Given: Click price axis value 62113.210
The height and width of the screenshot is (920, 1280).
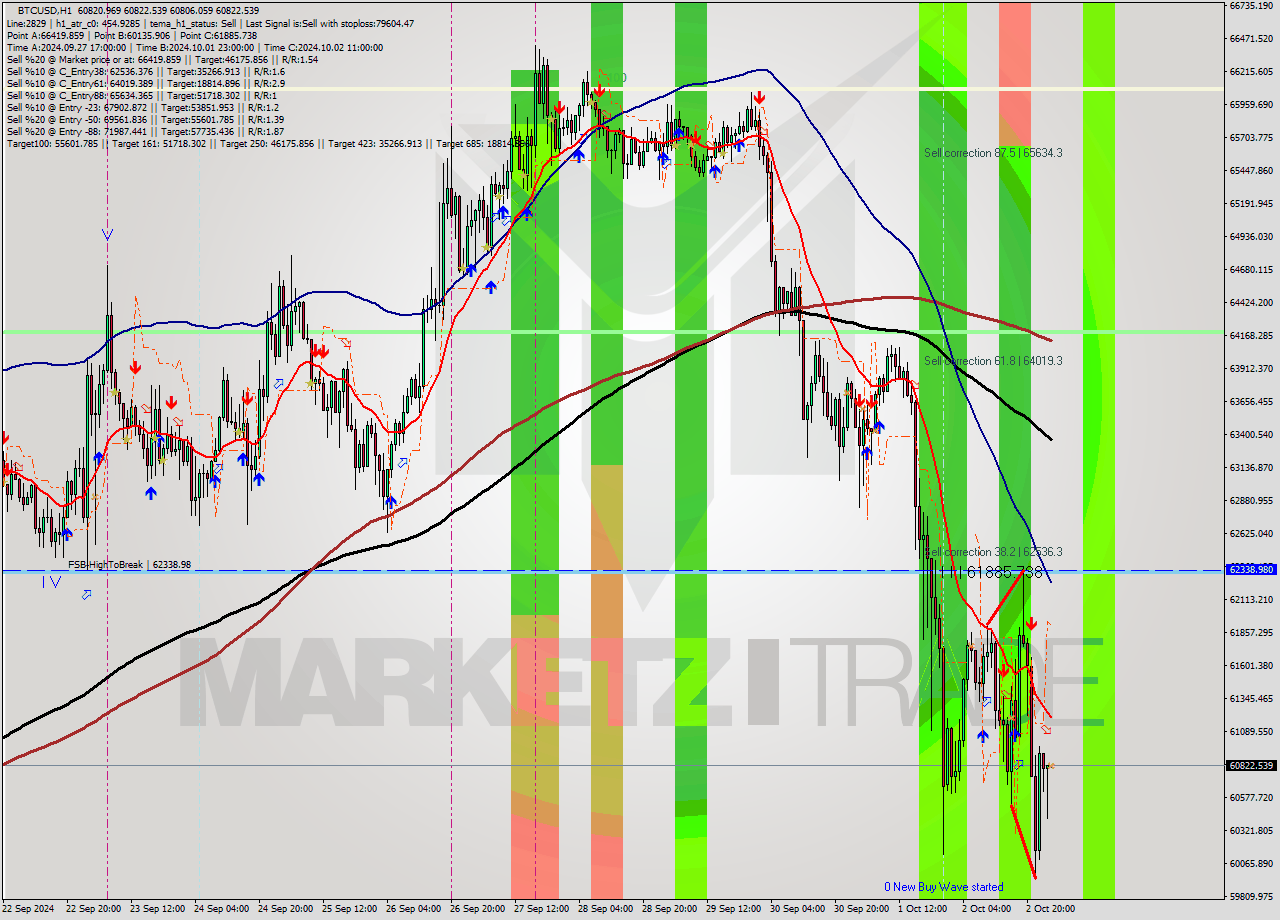Looking at the screenshot, I should pos(1250,600).
